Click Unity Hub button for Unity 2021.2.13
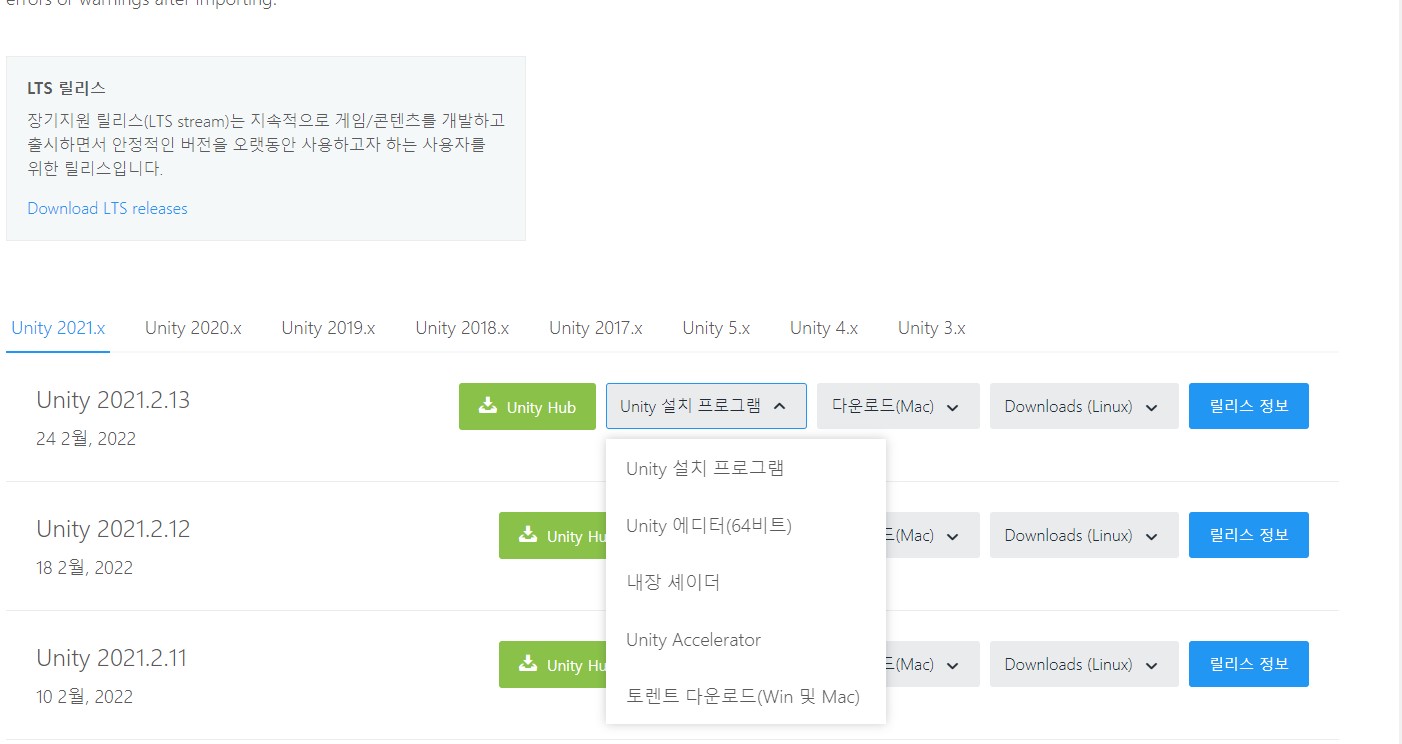 coord(527,406)
